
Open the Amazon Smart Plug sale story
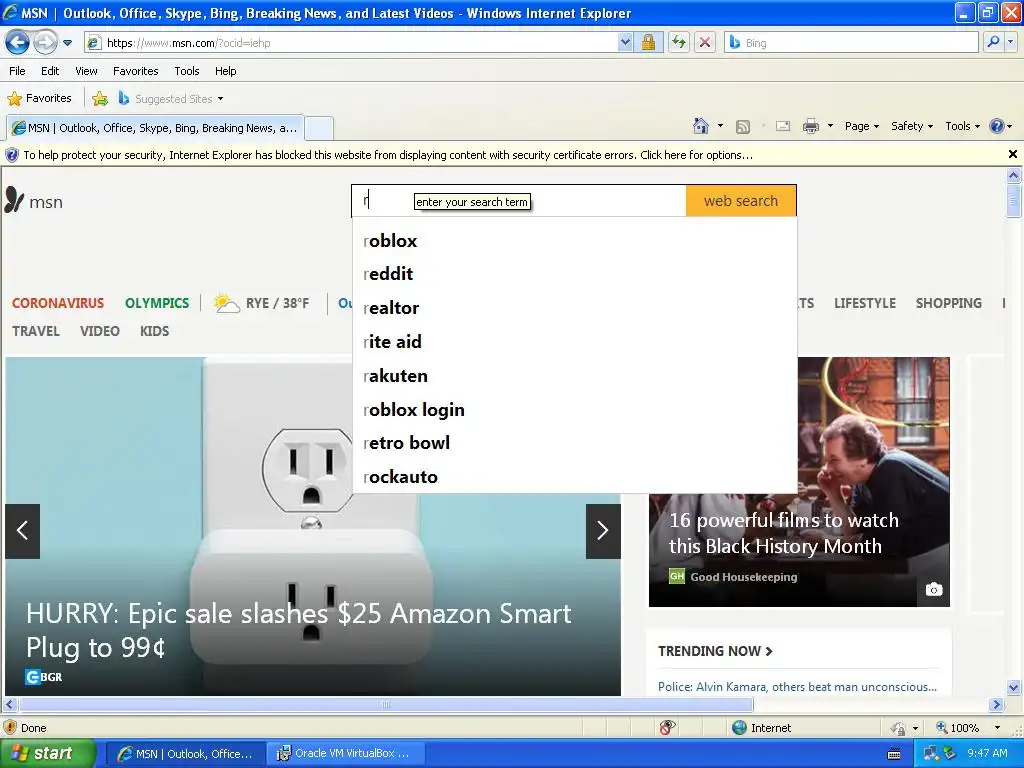click(x=298, y=630)
